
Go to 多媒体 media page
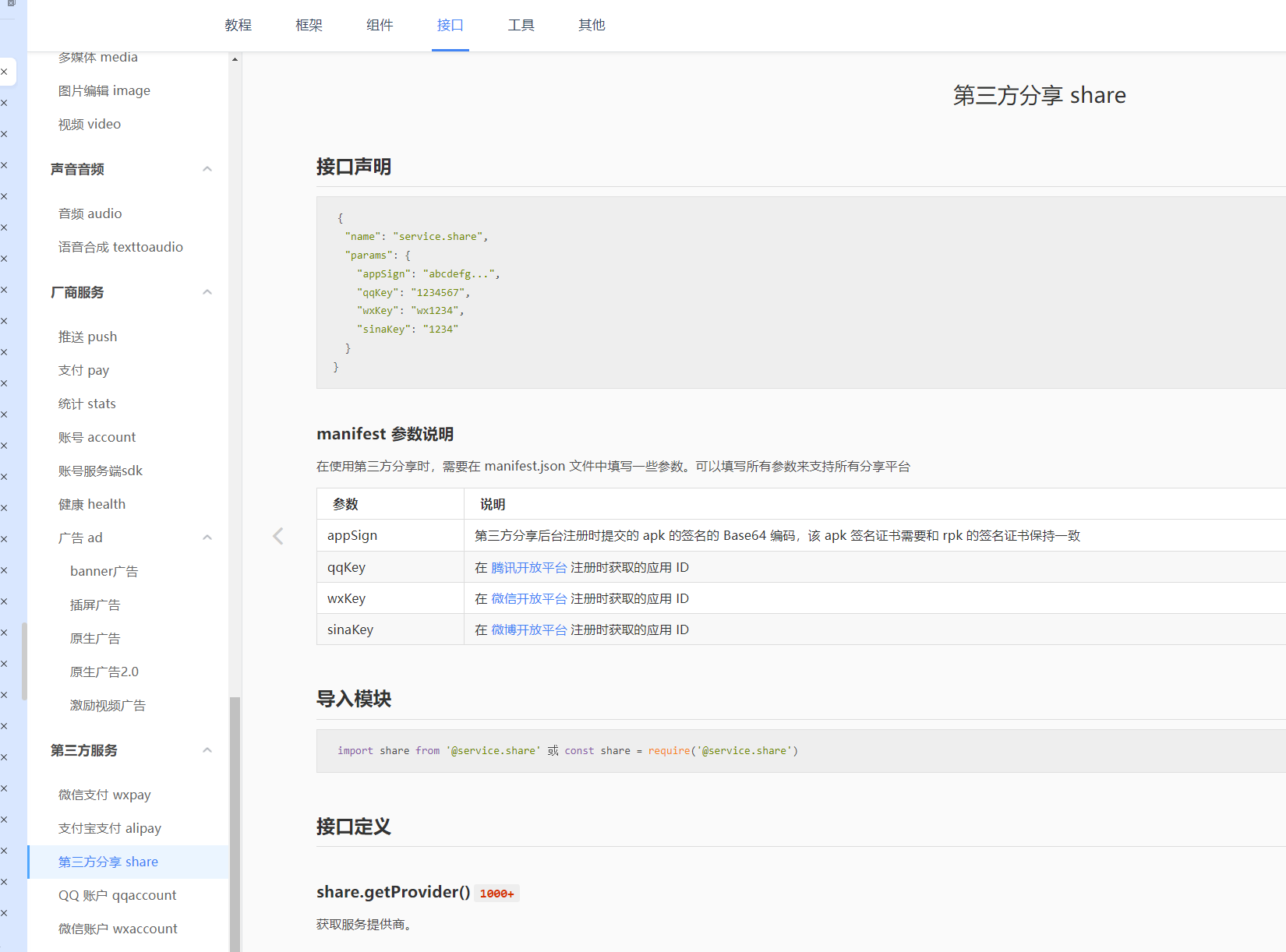coord(98,57)
